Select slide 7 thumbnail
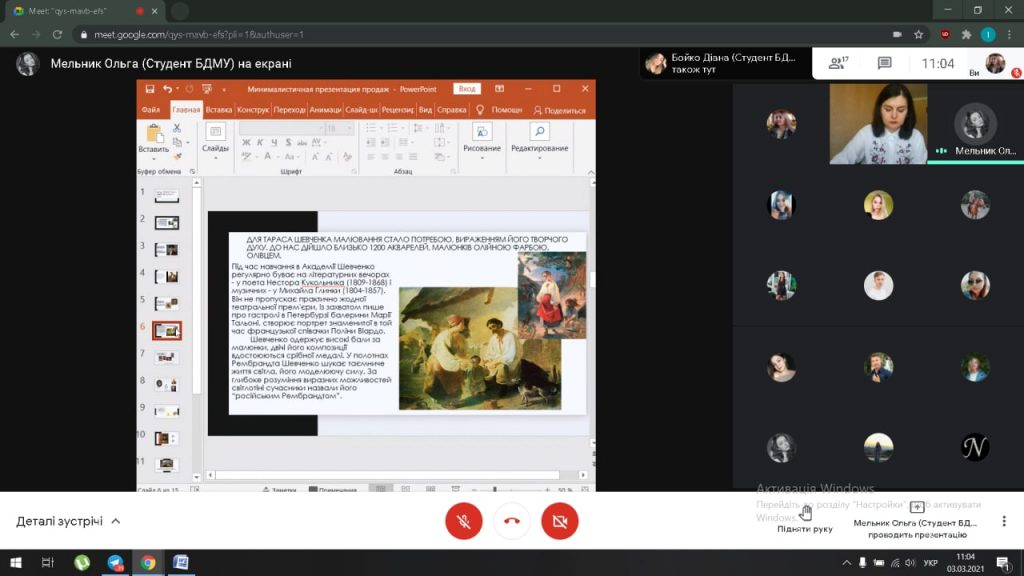The width and height of the screenshot is (1024, 576). (x=167, y=357)
